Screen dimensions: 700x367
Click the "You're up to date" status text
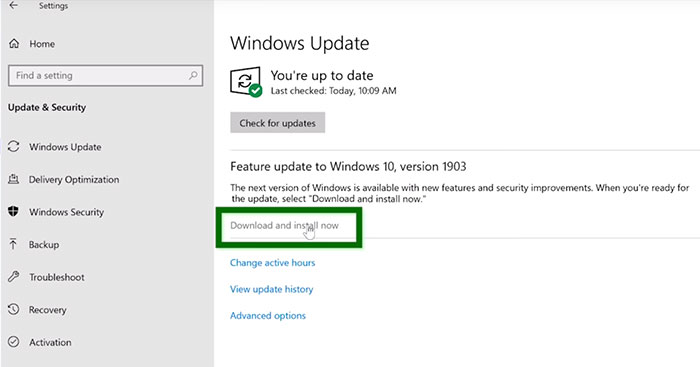322,75
